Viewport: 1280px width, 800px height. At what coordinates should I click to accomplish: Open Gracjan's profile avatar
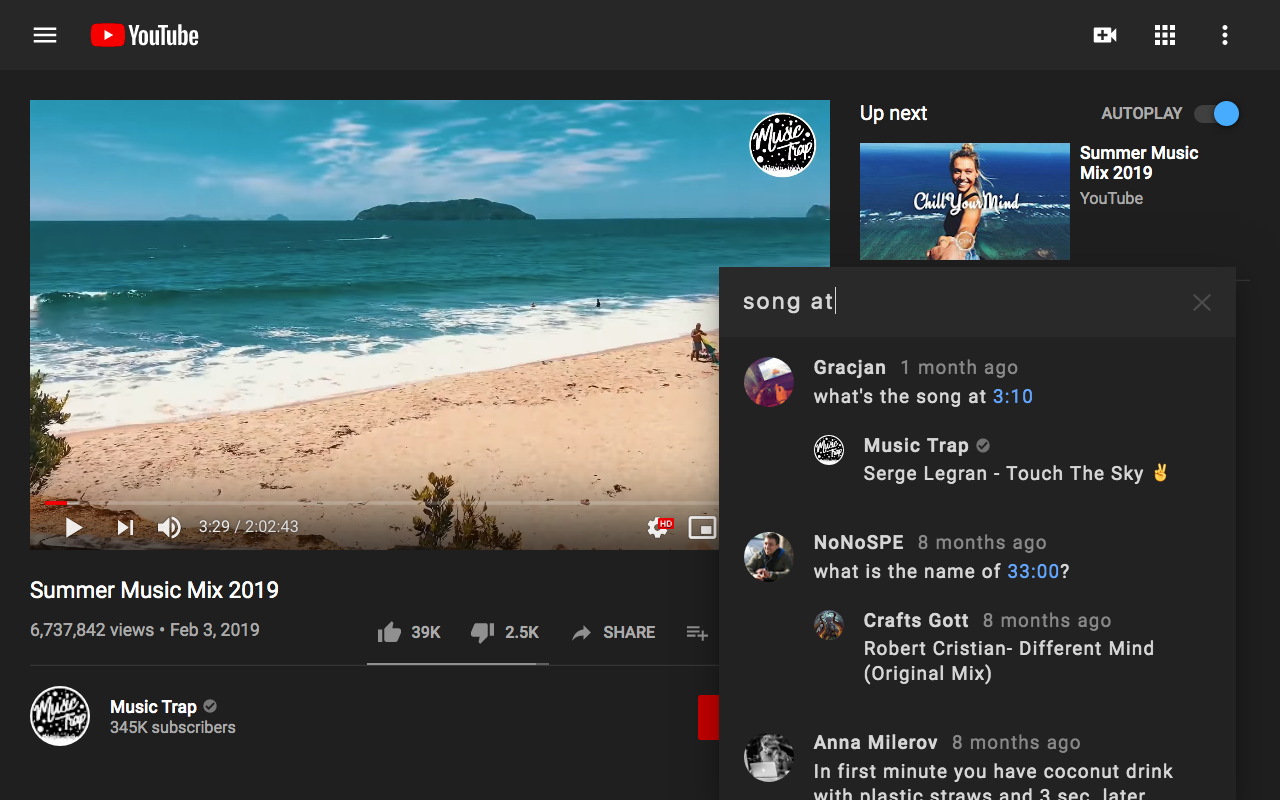coord(769,381)
